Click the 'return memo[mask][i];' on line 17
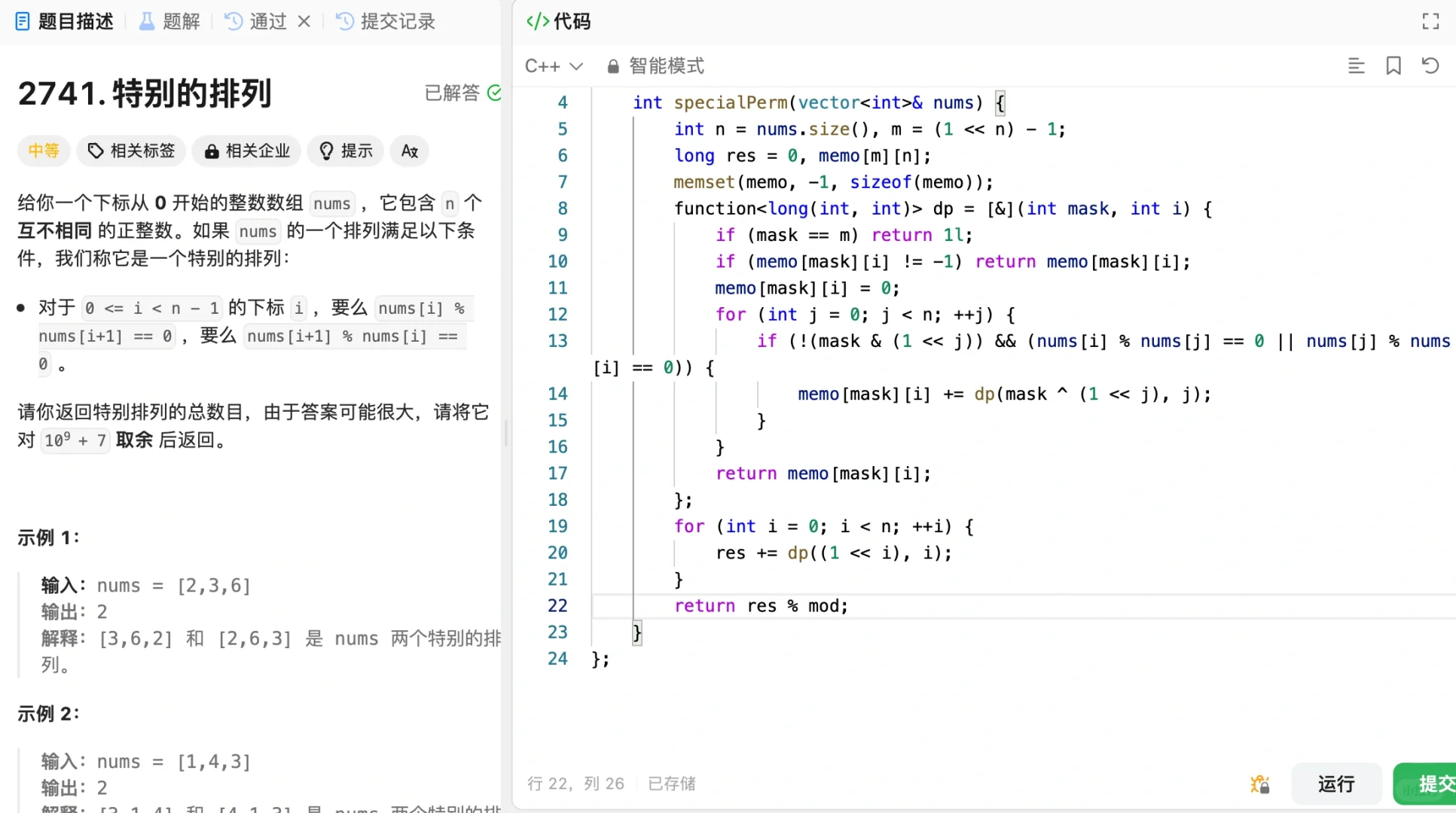Viewport: 1456px width, 813px height. tap(823, 473)
